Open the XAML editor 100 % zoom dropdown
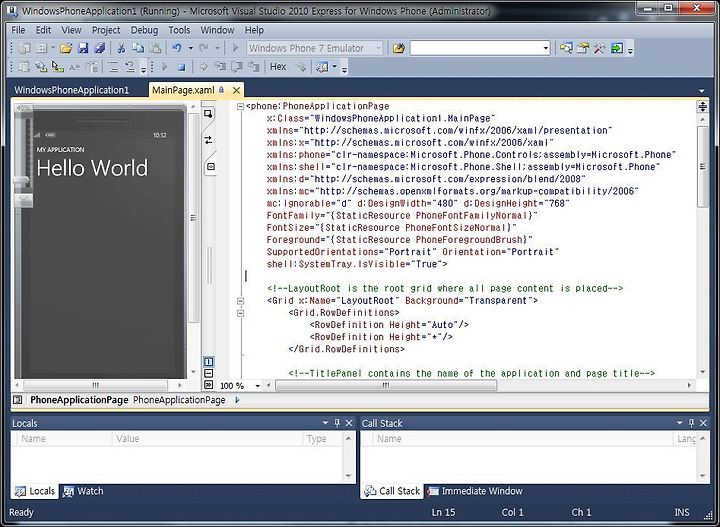The height and width of the screenshot is (527, 720). (258, 386)
